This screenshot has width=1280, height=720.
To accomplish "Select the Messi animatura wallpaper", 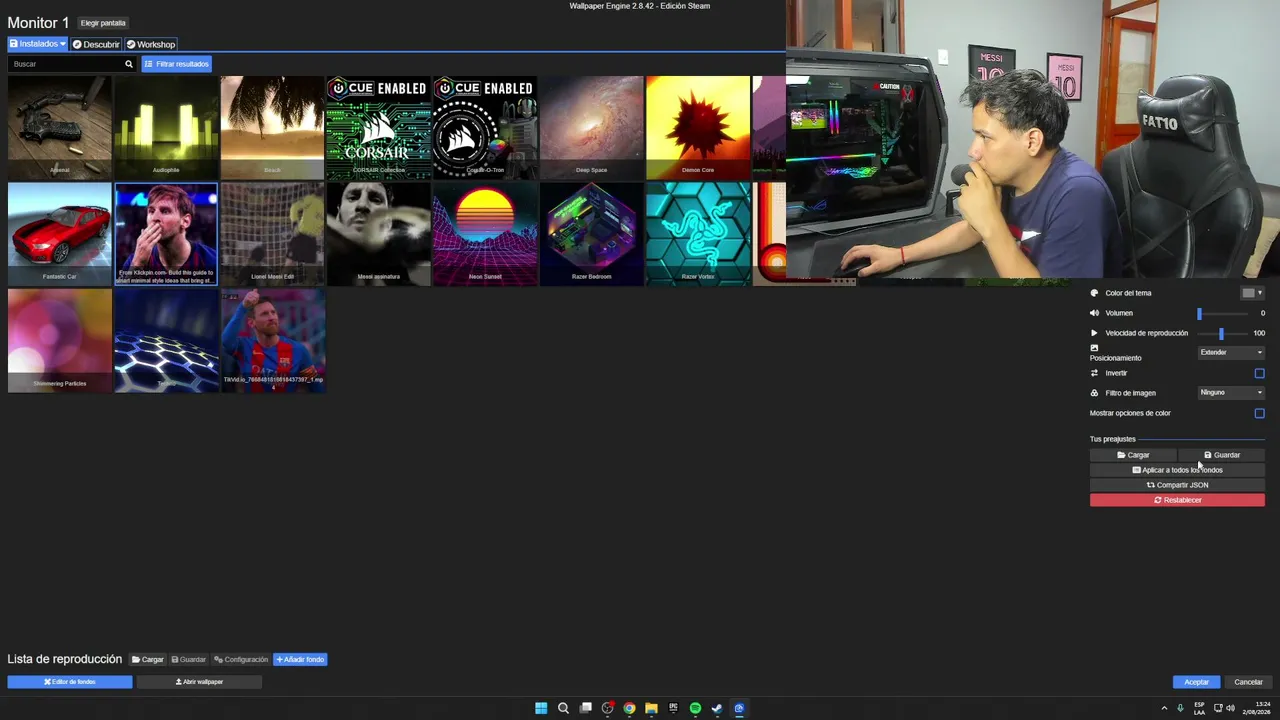I will [379, 234].
